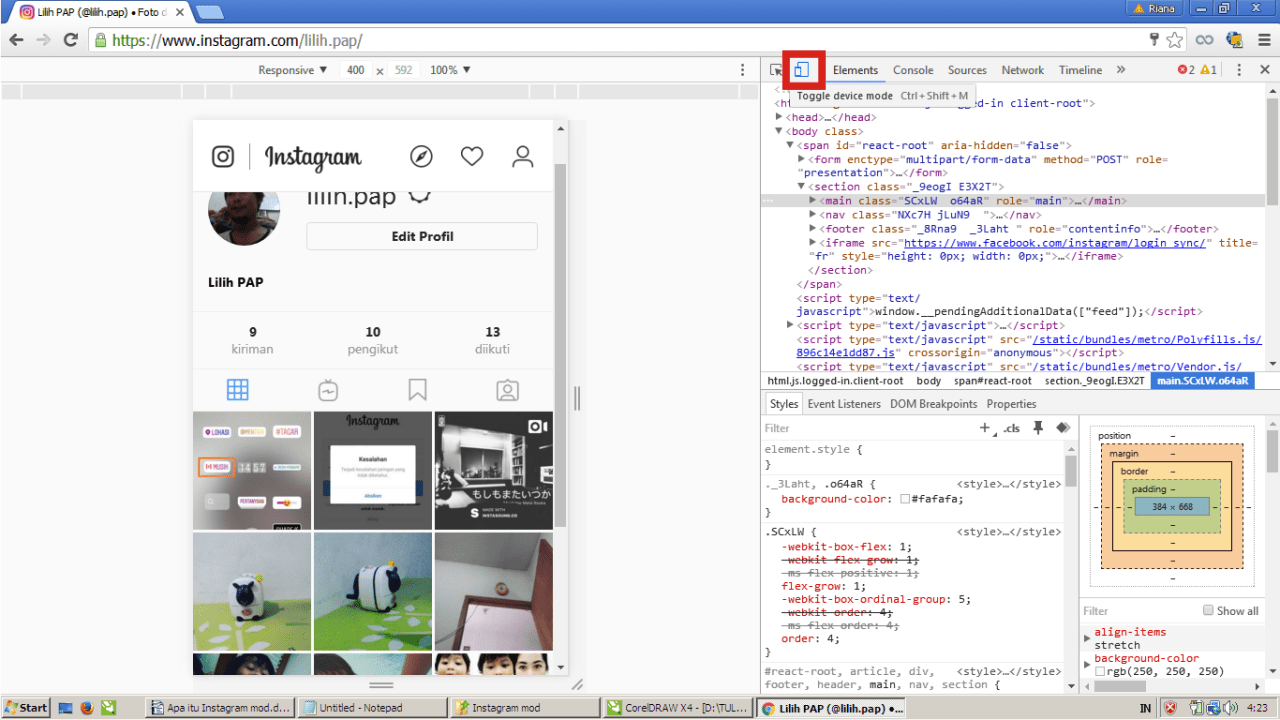Open Instagram Explore compass icon

pos(422,157)
